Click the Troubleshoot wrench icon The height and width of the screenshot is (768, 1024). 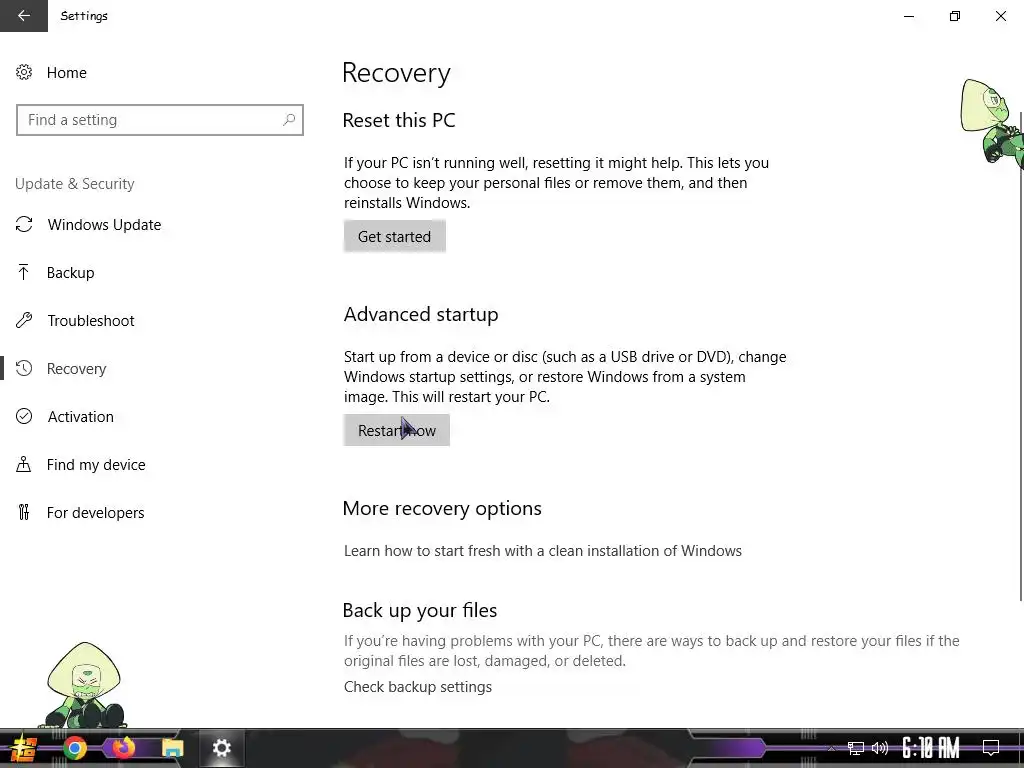pyautogui.click(x=24, y=321)
